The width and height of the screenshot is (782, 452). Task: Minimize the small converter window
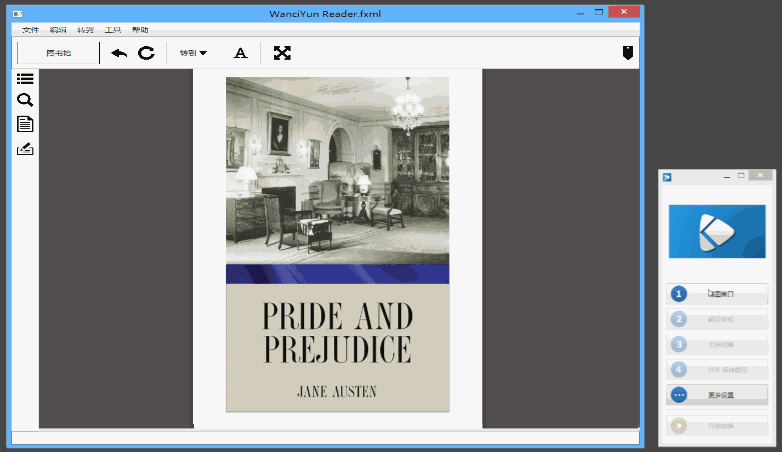click(x=727, y=176)
